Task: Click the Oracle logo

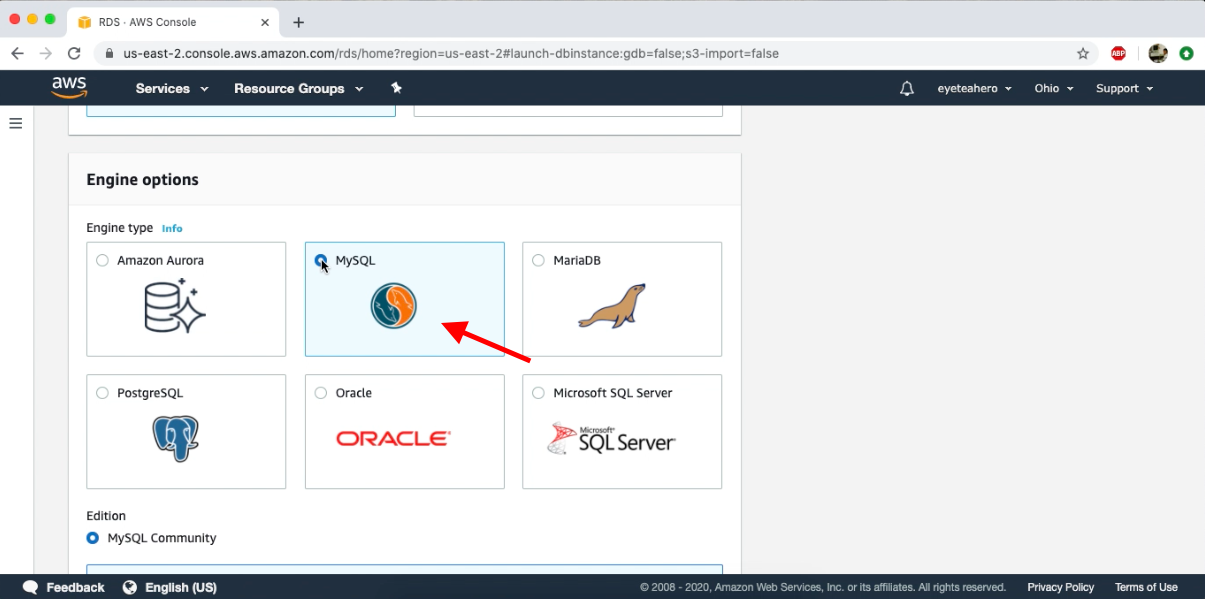Action: pos(394,438)
